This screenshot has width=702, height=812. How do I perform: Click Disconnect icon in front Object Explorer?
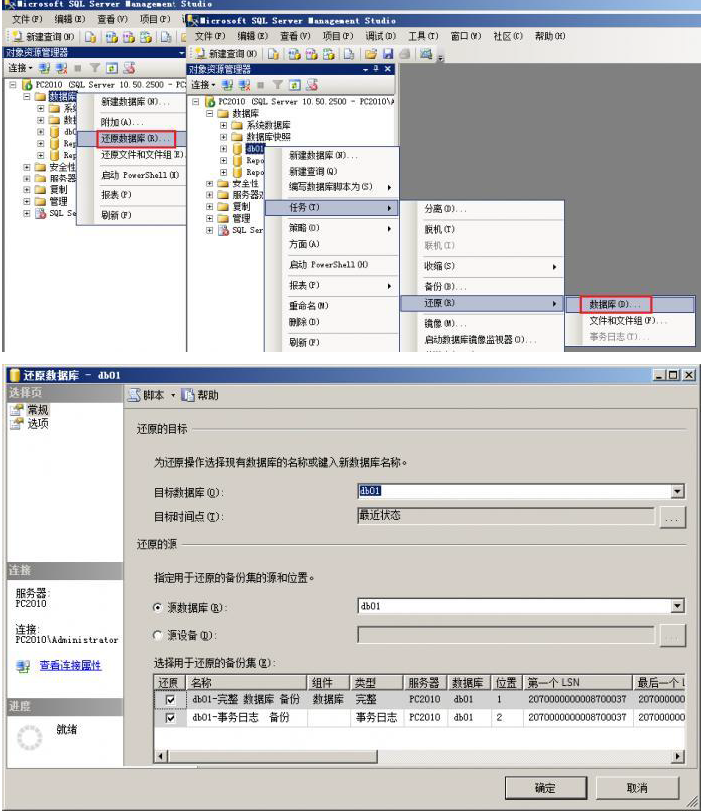tap(244, 85)
